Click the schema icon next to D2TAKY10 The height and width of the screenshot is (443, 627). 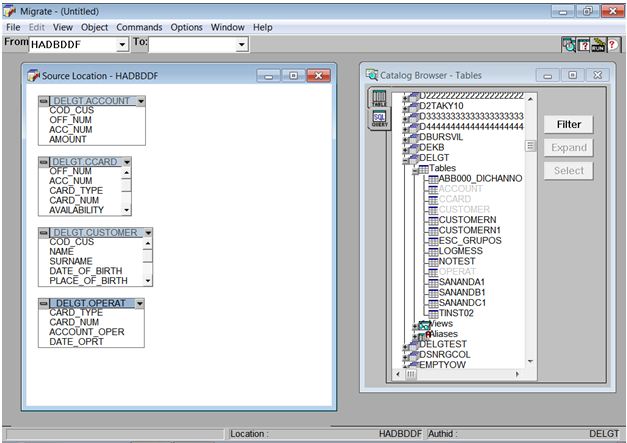tap(413, 106)
